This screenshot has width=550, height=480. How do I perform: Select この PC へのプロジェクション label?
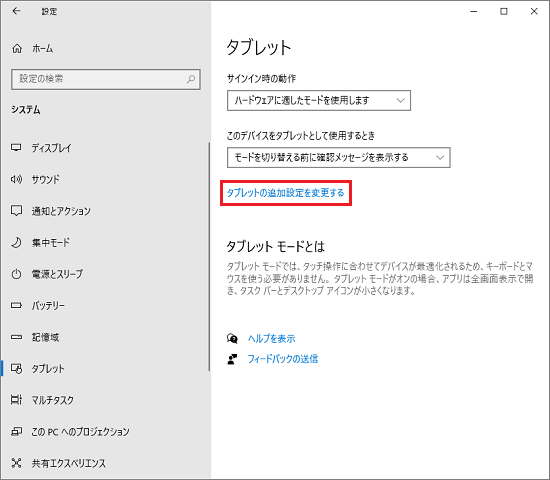coord(81,432)
